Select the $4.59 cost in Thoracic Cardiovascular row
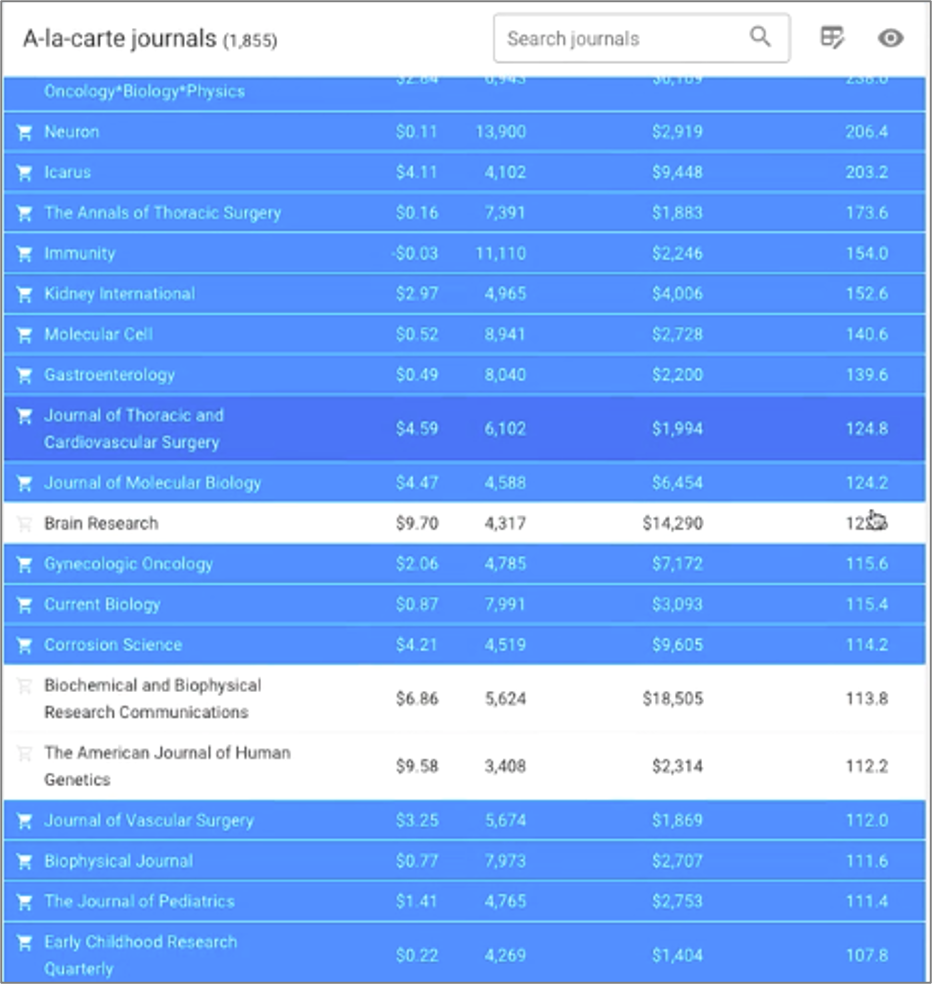Viewport: 932px width, 984px height. tap(417, 429)
